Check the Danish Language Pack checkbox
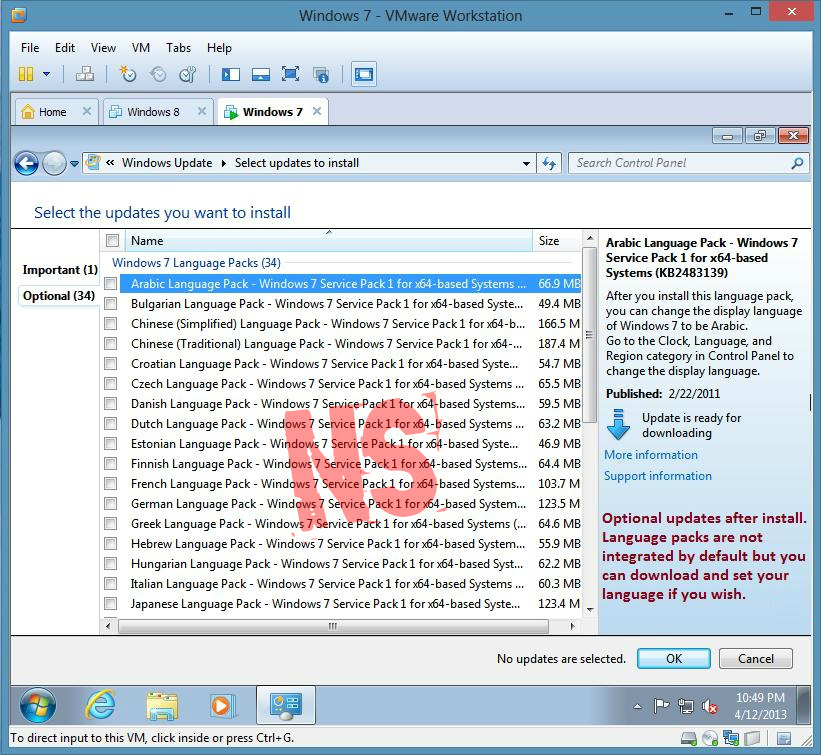The height and width of the screenshot is (755, 821). click(x=110, y=404)
